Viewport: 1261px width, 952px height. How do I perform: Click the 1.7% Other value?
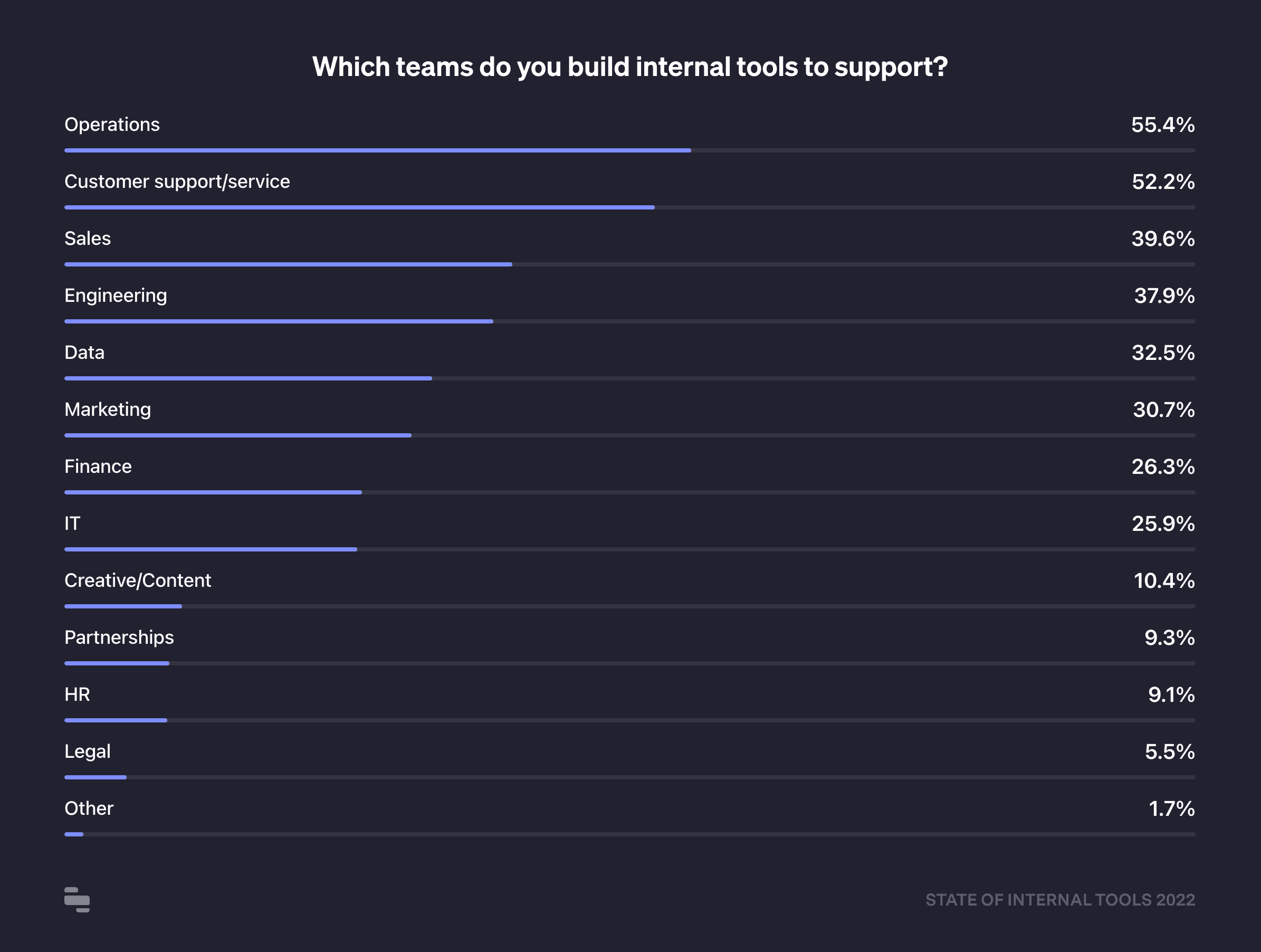click(x=1171, y=809)
